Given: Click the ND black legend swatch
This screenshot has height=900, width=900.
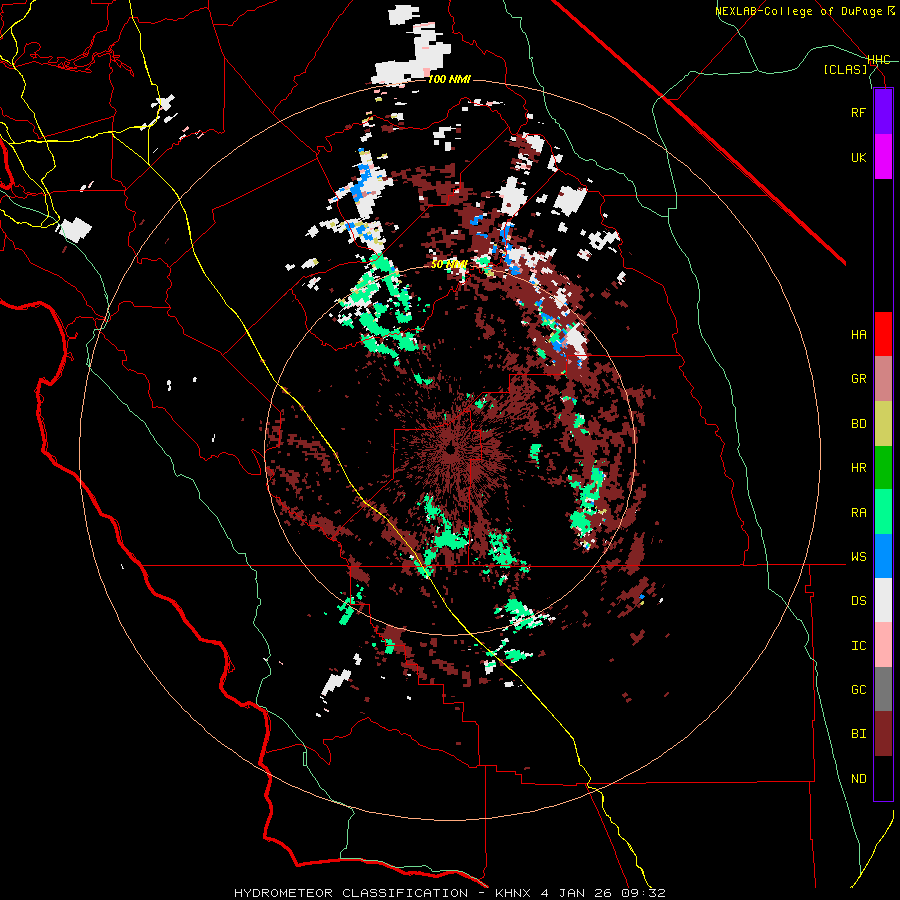Looking at the screenshot, I should pyautogui.click(x=883, y=778).
